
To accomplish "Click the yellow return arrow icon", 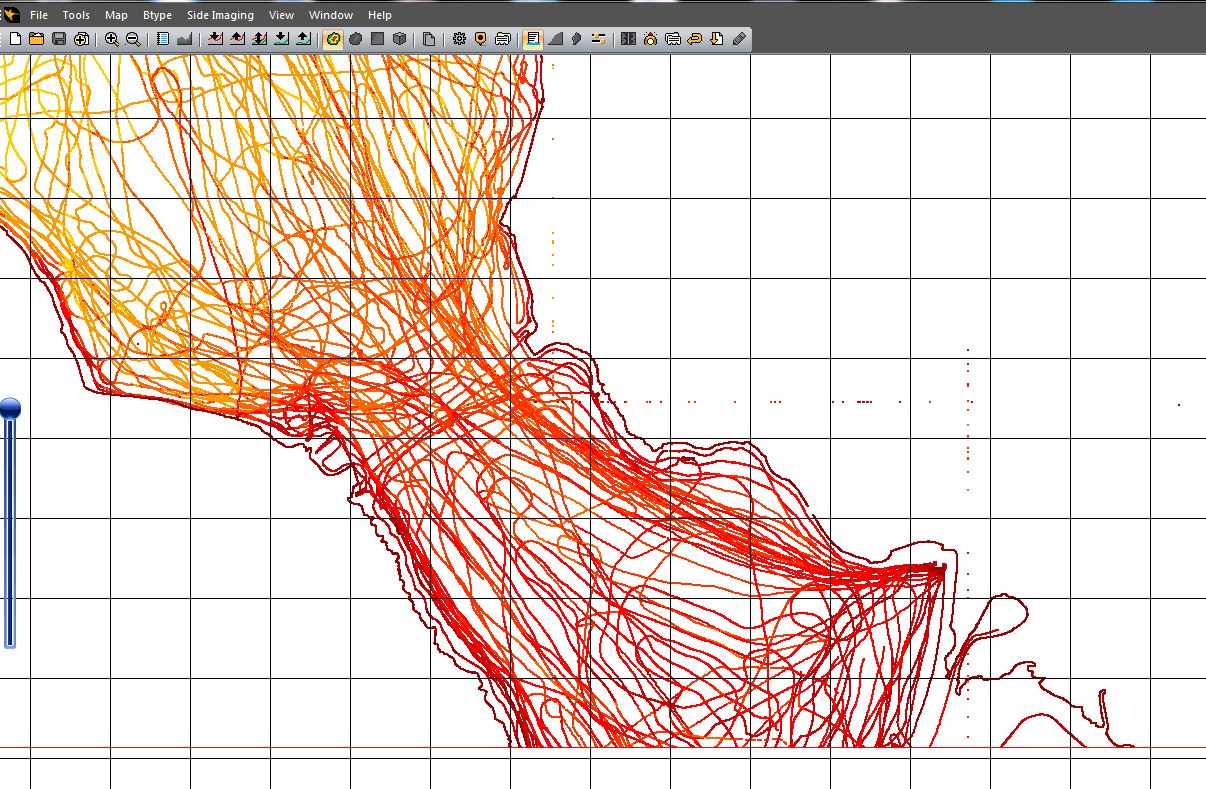I will (x=695, y=39).
